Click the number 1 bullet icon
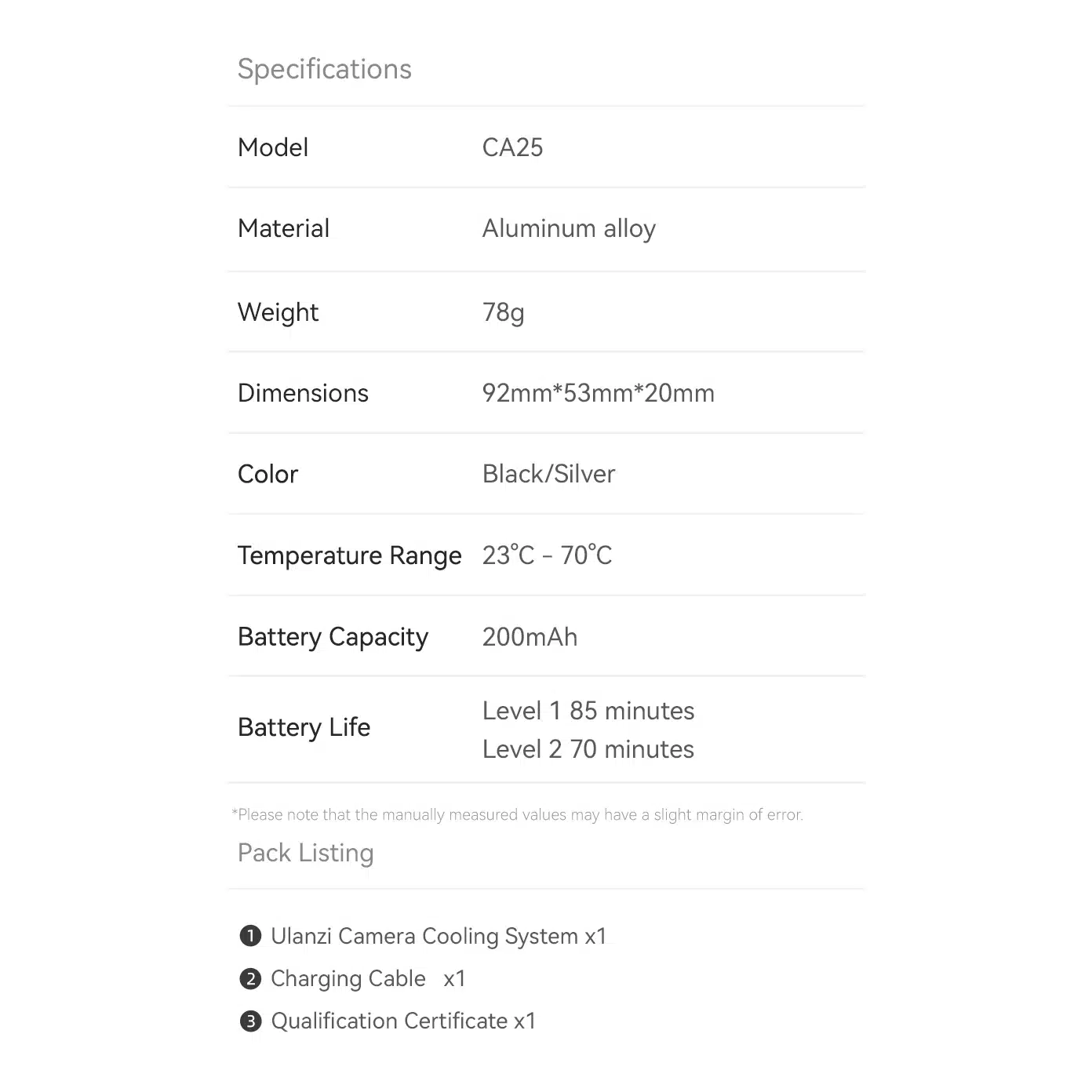The image size is (1092, 1092). coord(250,936)
